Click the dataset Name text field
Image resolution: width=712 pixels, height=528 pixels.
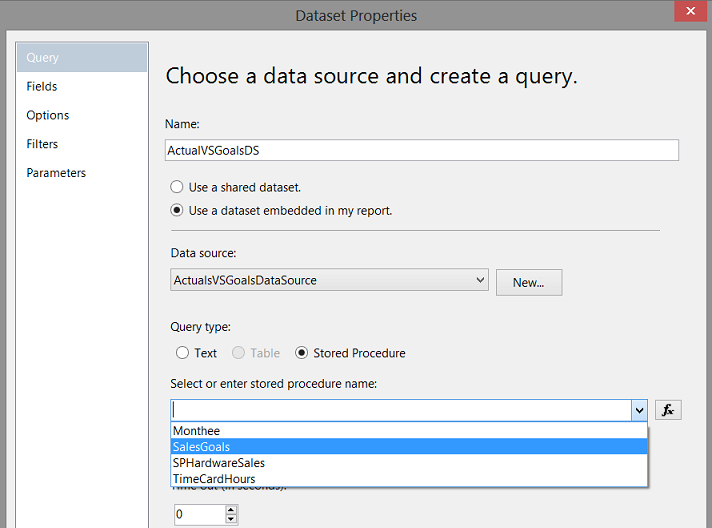click(421, 150)
